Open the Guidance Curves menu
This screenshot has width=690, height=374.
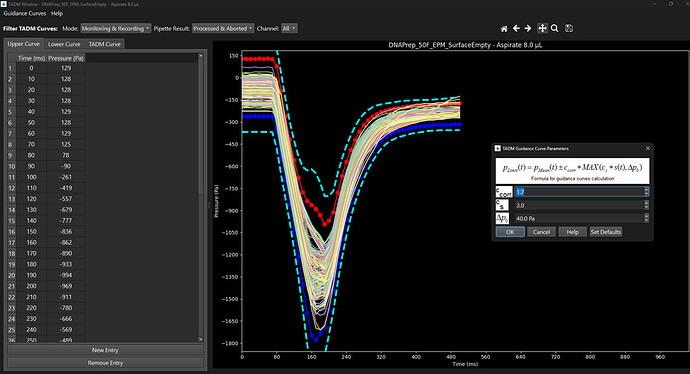tap(25, 13)
